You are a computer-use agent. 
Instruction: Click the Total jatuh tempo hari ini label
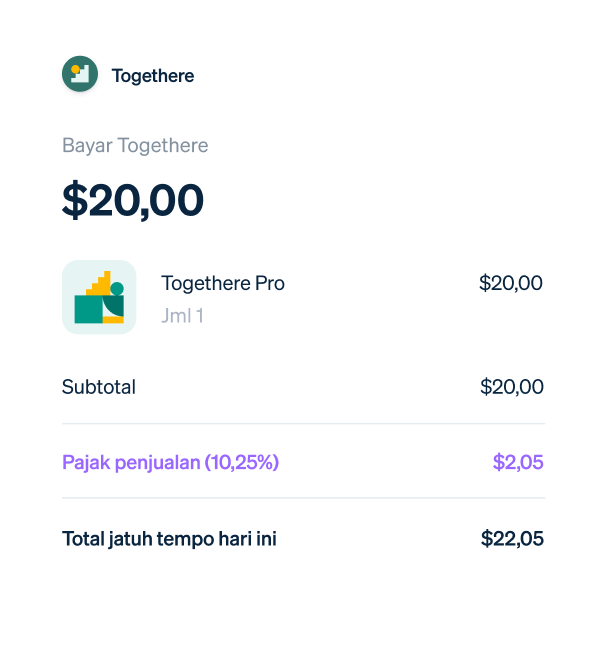(169, 539)
